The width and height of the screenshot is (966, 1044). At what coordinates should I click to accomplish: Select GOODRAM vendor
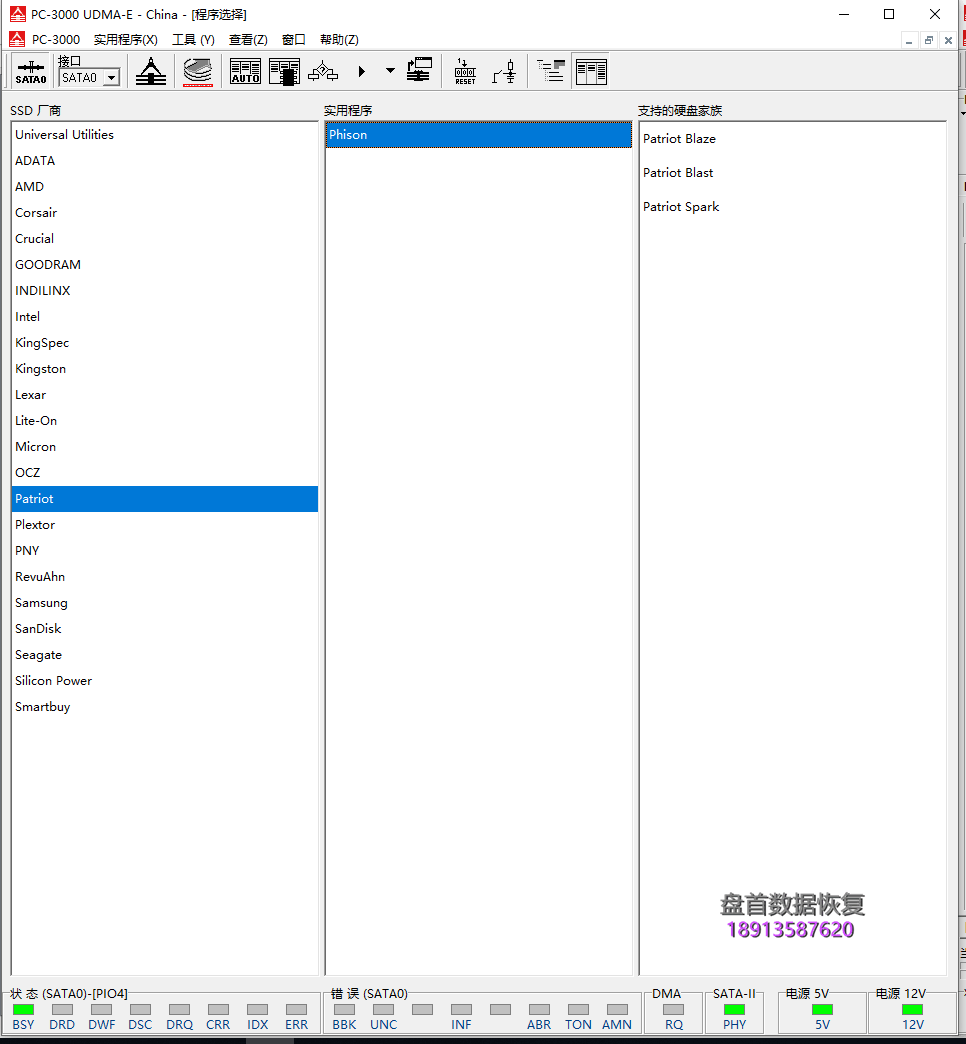164,264
